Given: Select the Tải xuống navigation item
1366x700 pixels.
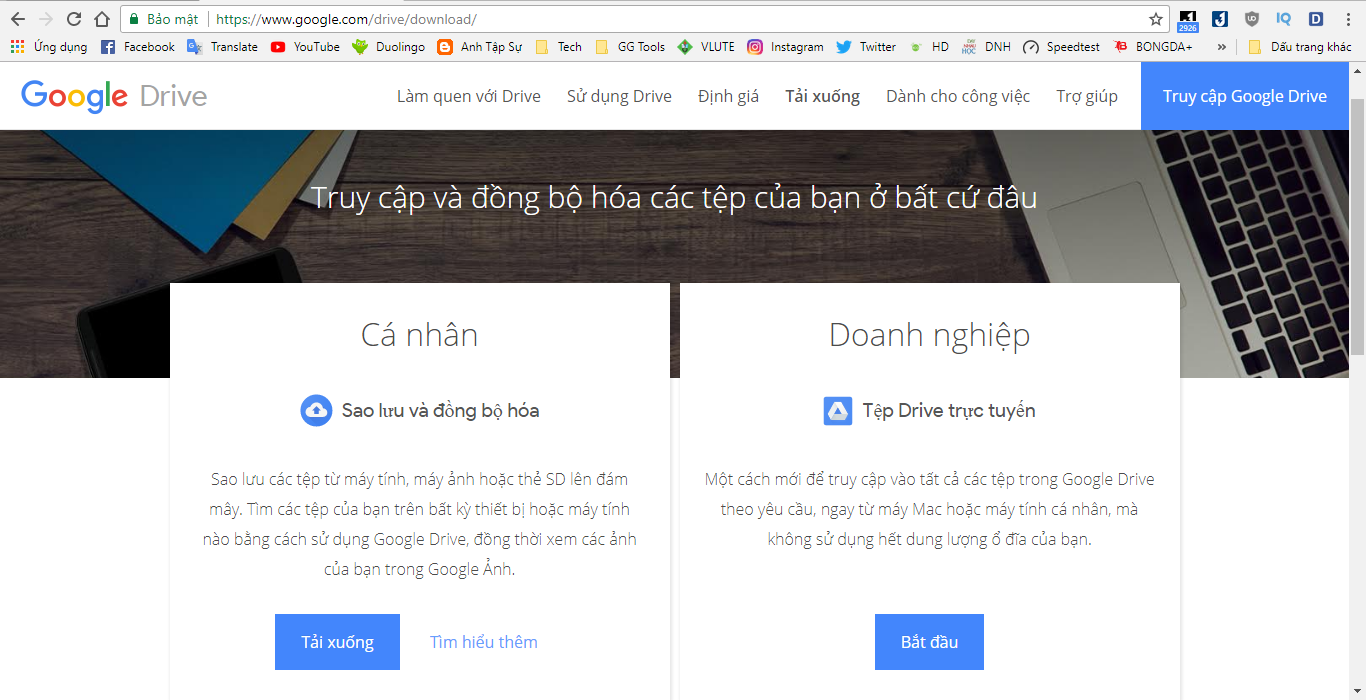Looking at the screenshot, I should (x=822, y=96).
